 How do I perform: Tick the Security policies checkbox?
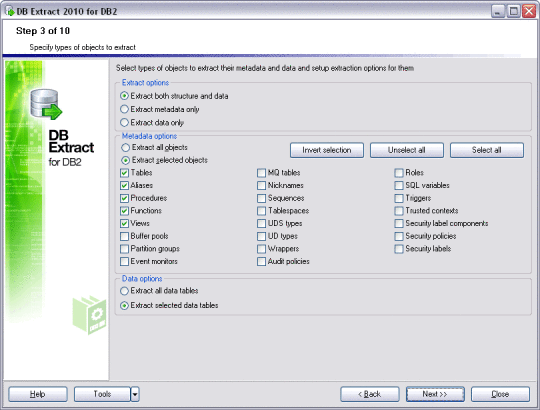point(399,236)
